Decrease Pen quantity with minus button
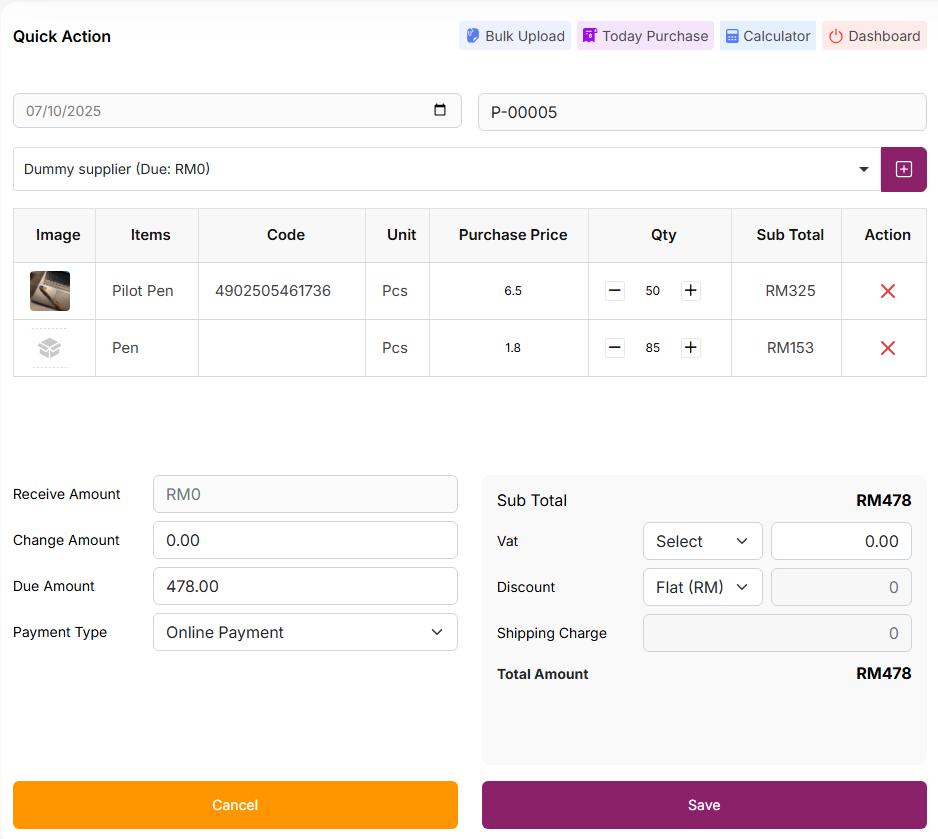Screen dimensions: 938x839 pos(615,348)
